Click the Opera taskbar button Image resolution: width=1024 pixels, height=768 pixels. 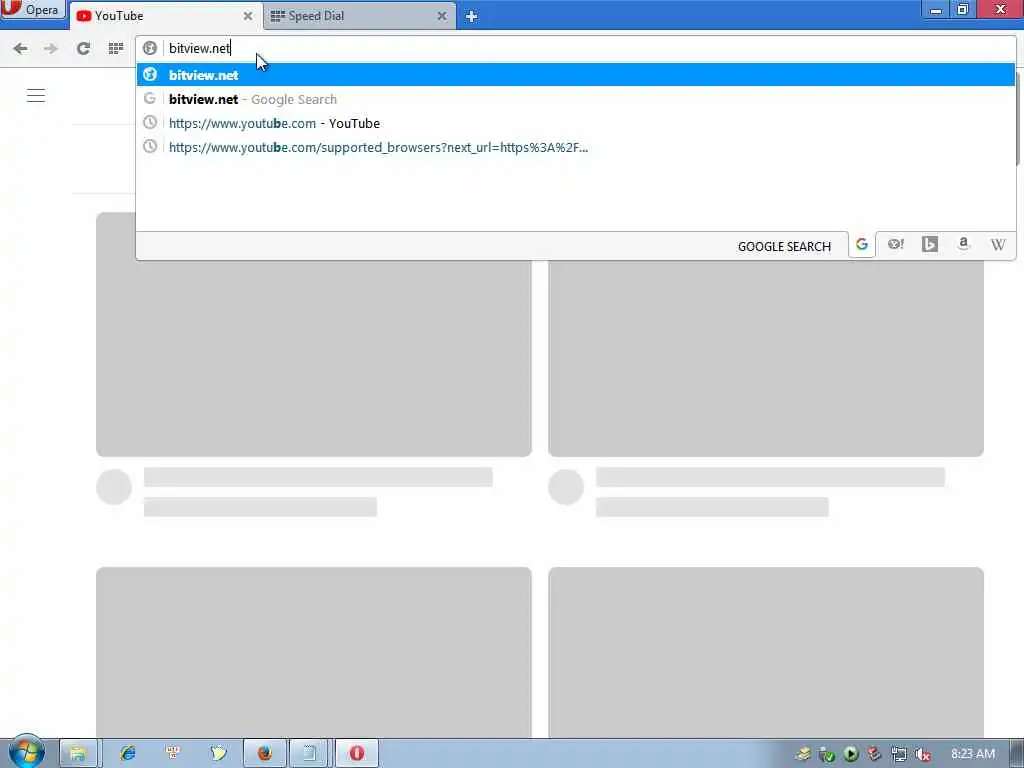click(x=357, y=754)
